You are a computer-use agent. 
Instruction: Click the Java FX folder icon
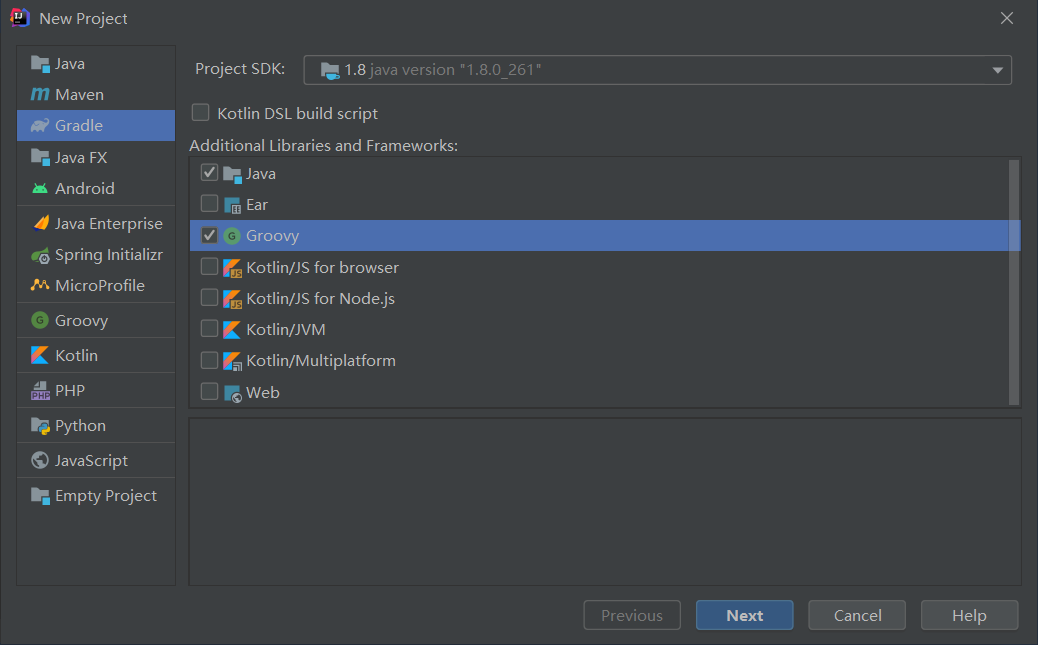coord(40,158)
